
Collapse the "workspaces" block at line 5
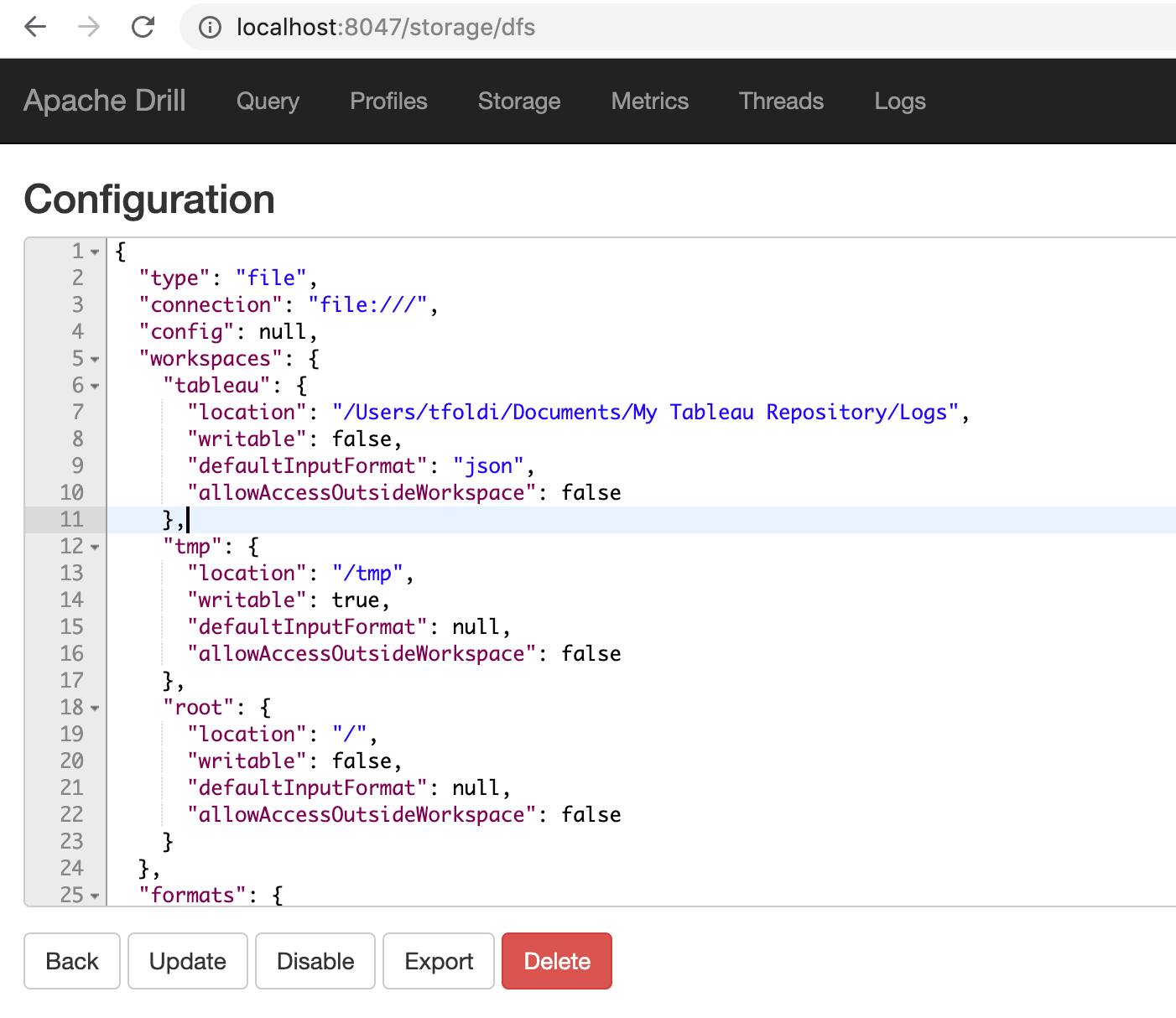coord(95,359)
